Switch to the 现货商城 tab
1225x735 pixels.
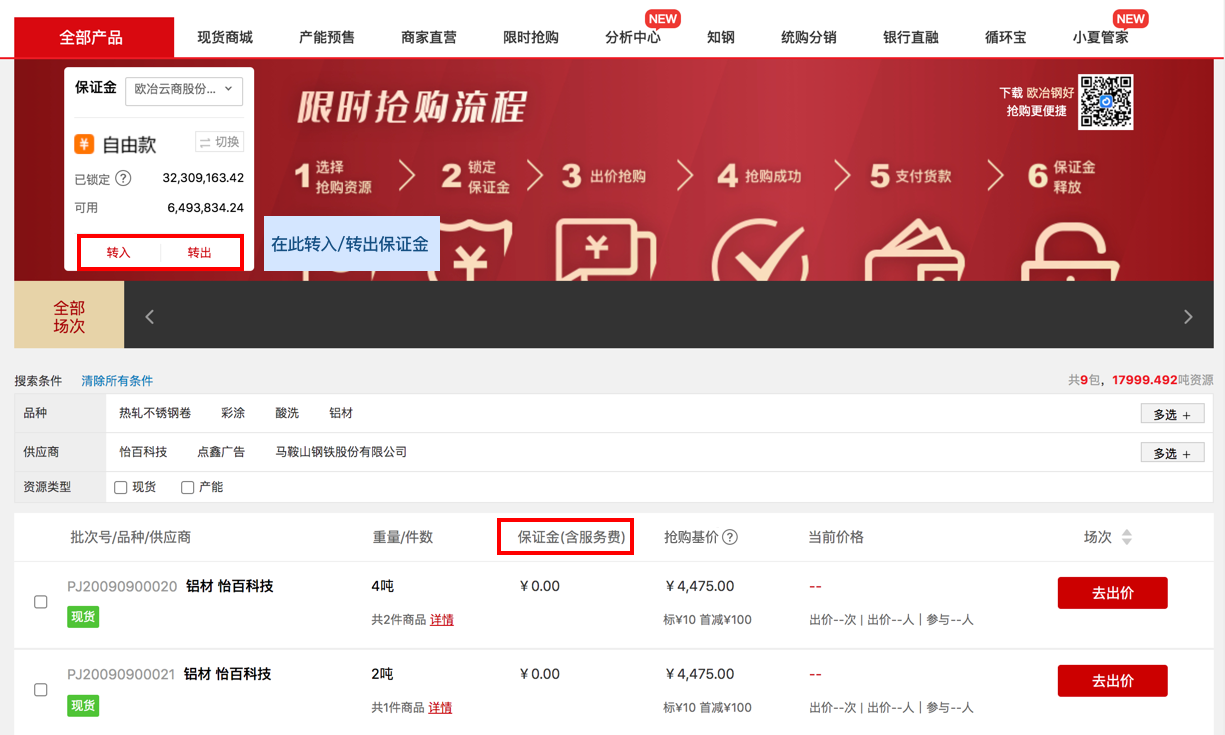(x=225, y=38)
